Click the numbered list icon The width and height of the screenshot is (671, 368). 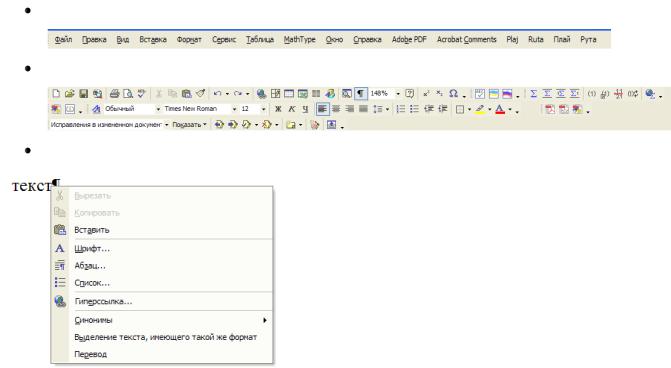[x=401, y=109]
